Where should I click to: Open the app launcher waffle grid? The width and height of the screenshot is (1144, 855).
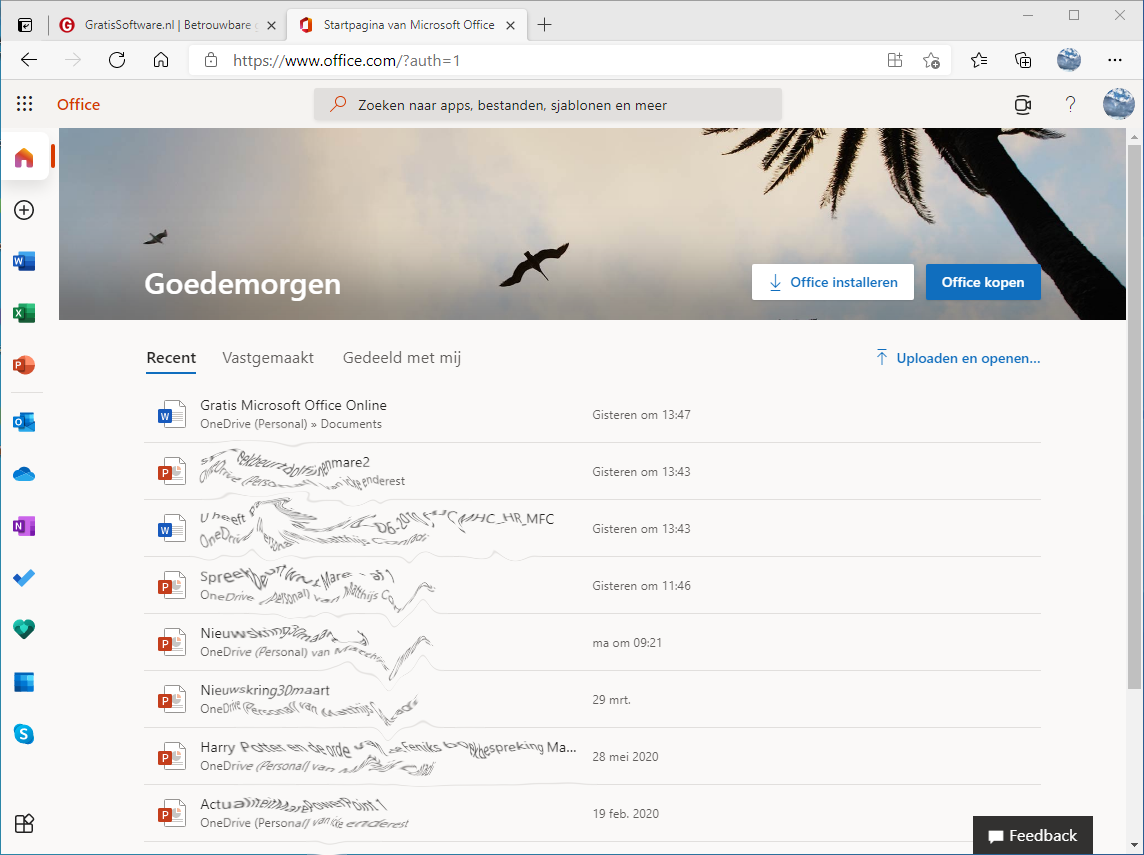[25, 104]
